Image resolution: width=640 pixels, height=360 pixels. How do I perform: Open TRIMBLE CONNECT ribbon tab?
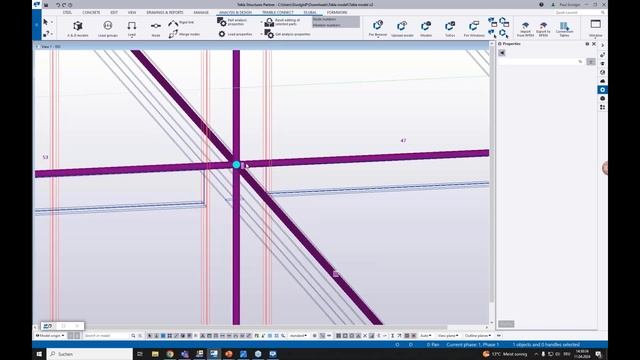coord(278,13)
